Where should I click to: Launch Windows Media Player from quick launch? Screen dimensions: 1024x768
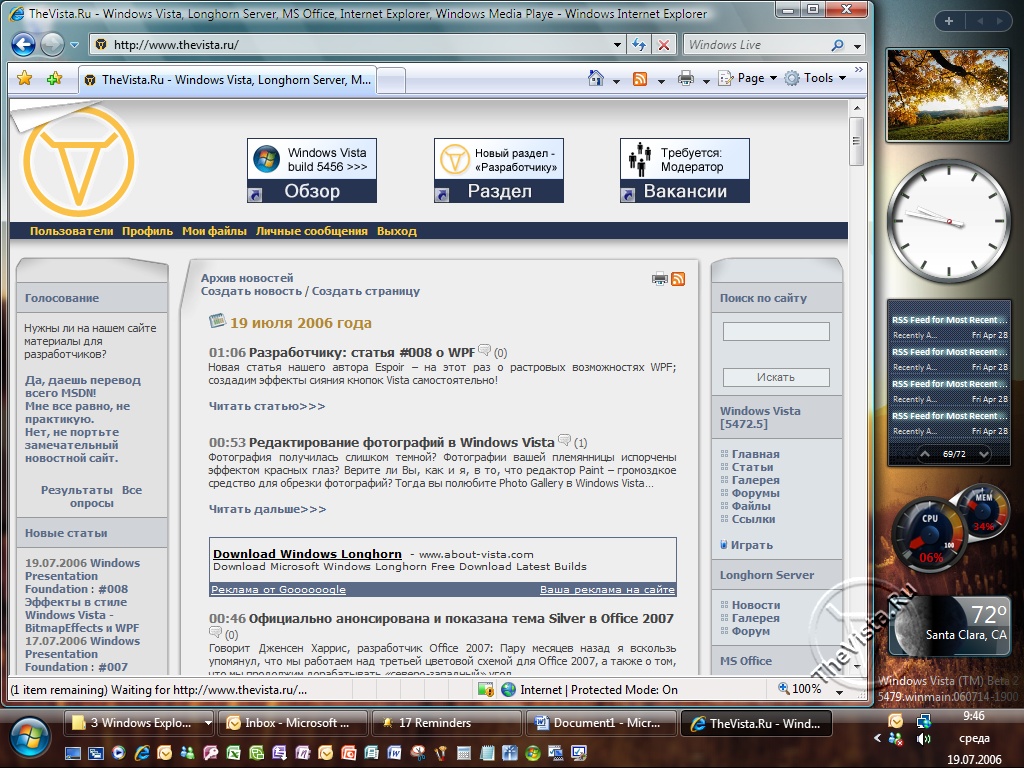119,753
